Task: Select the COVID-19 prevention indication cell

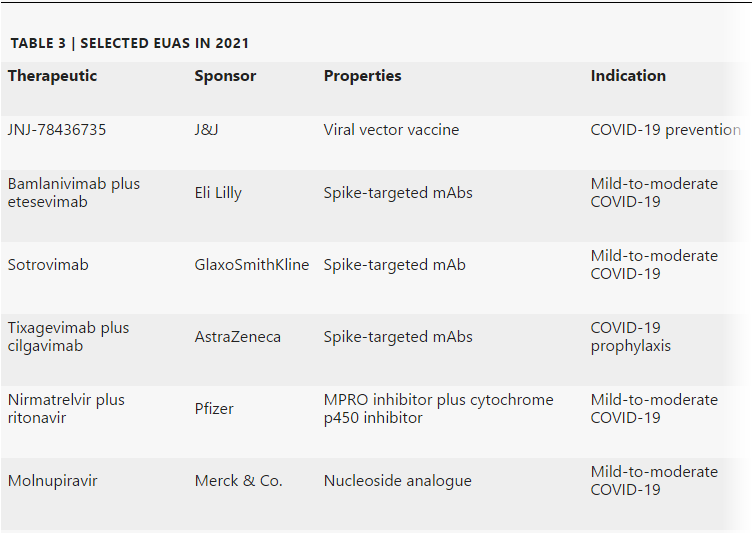Action: click(665, 130)
